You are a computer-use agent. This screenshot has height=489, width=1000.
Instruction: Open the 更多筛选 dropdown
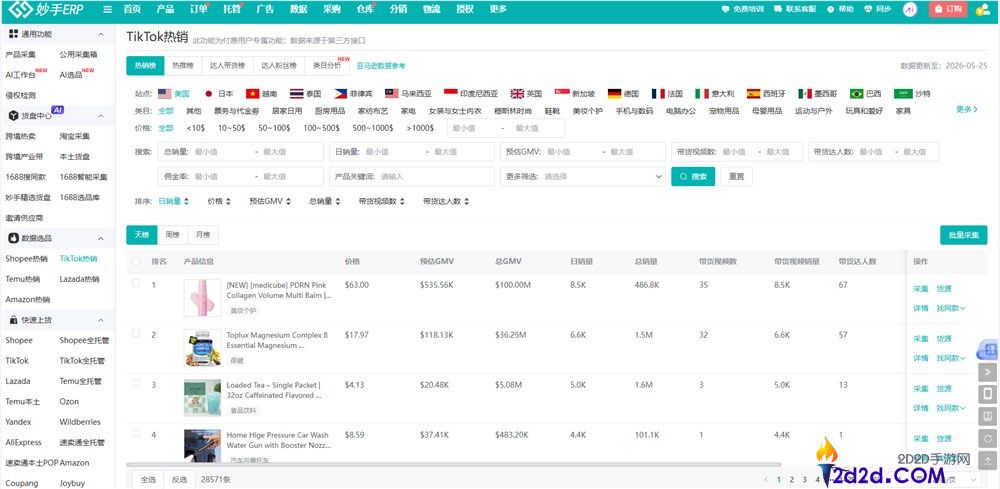pyautogui.click(x=583, y=177)
